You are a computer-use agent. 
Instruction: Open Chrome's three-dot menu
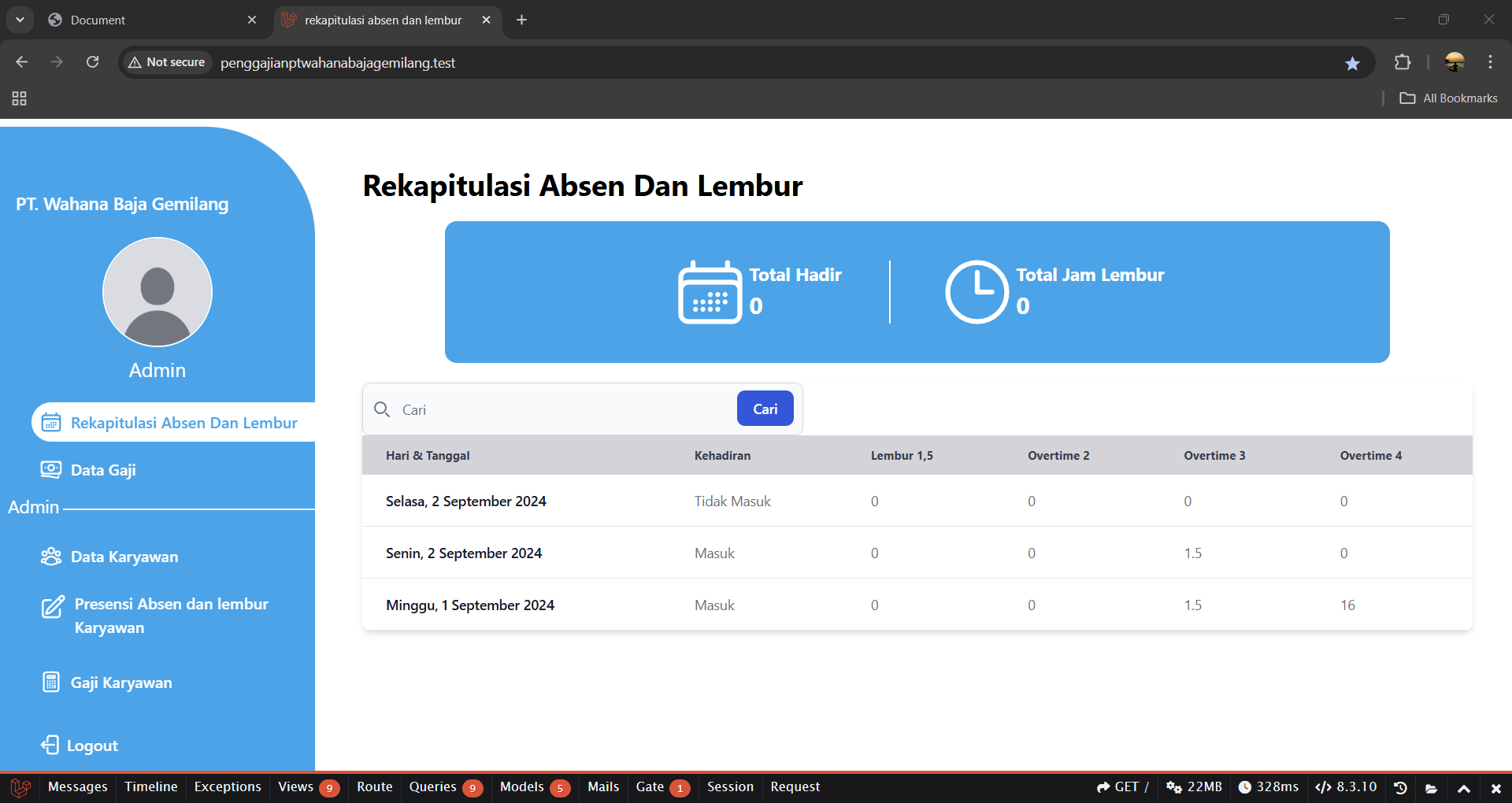[x=1490, y=62]
